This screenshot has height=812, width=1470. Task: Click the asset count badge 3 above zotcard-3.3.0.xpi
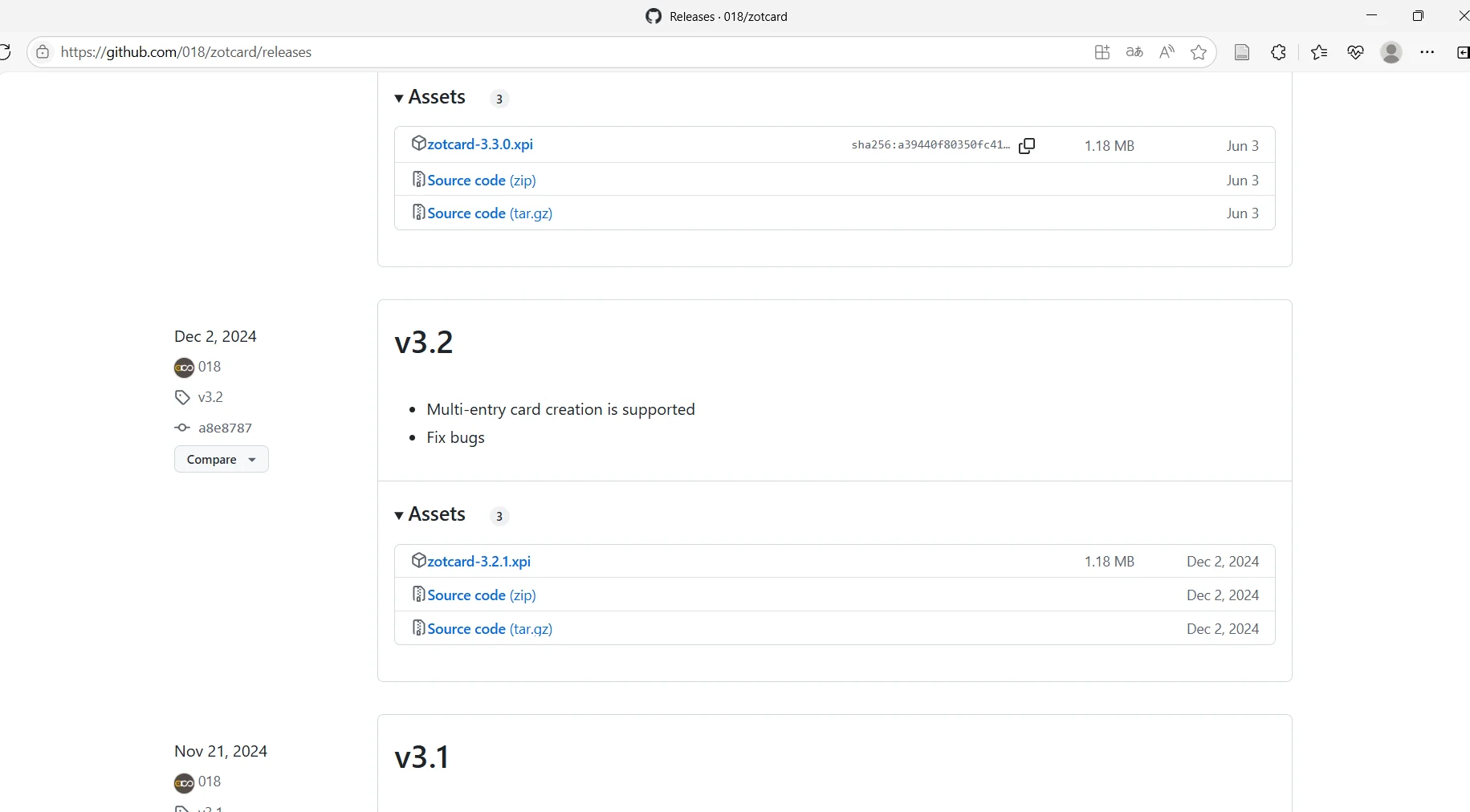(x=499, y=99)
